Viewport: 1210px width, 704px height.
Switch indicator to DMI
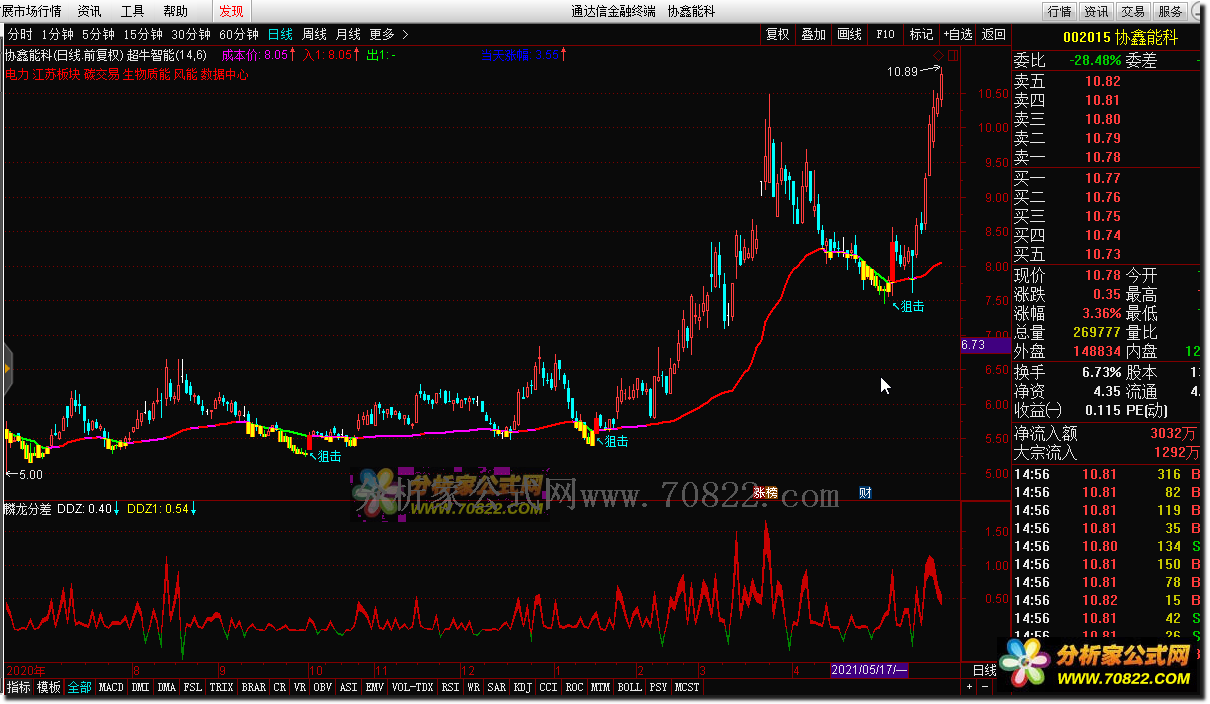pos(140,688)
